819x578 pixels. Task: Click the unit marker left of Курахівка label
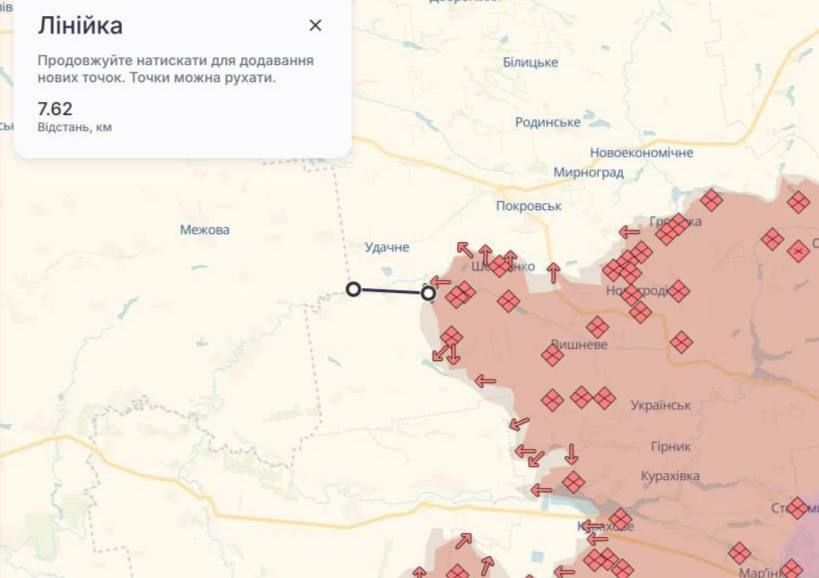(573, 483)
